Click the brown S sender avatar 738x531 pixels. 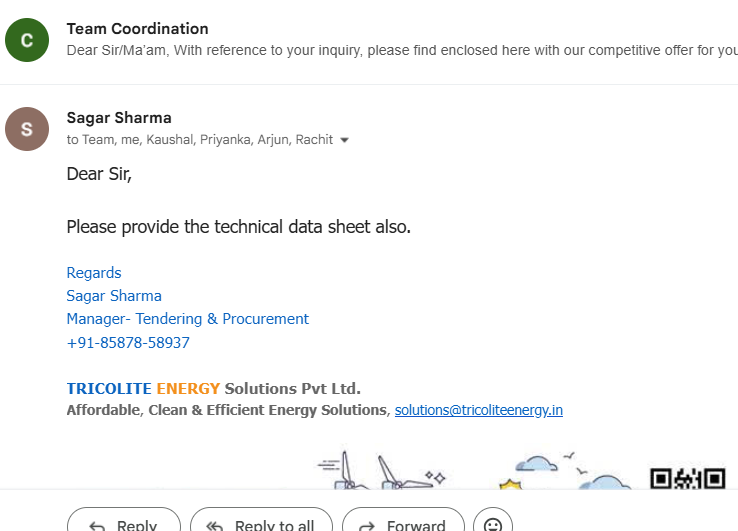pos(27,129)
